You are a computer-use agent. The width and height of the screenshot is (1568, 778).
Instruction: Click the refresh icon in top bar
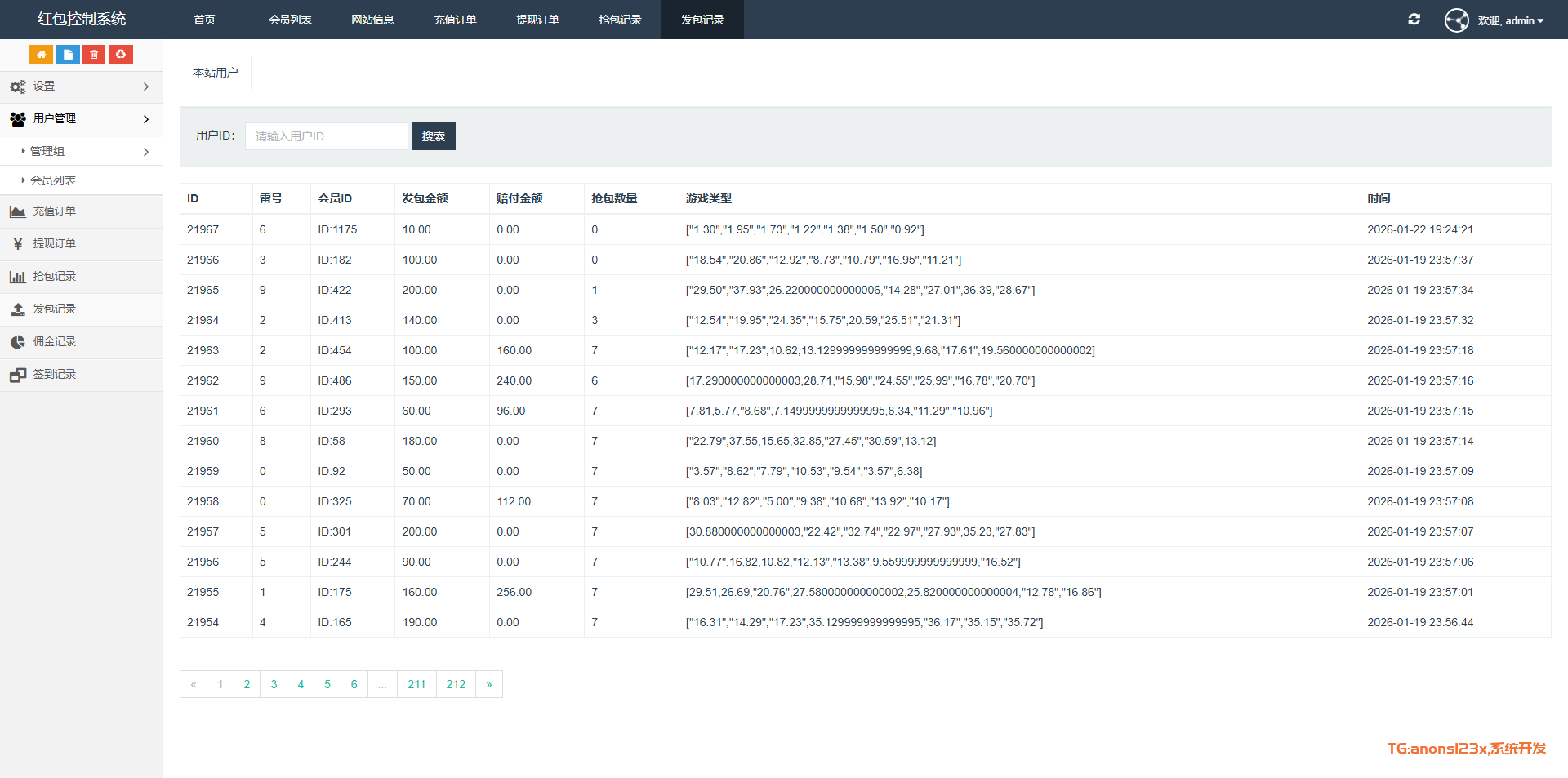pyautogui.click(x=1414, y=20)
